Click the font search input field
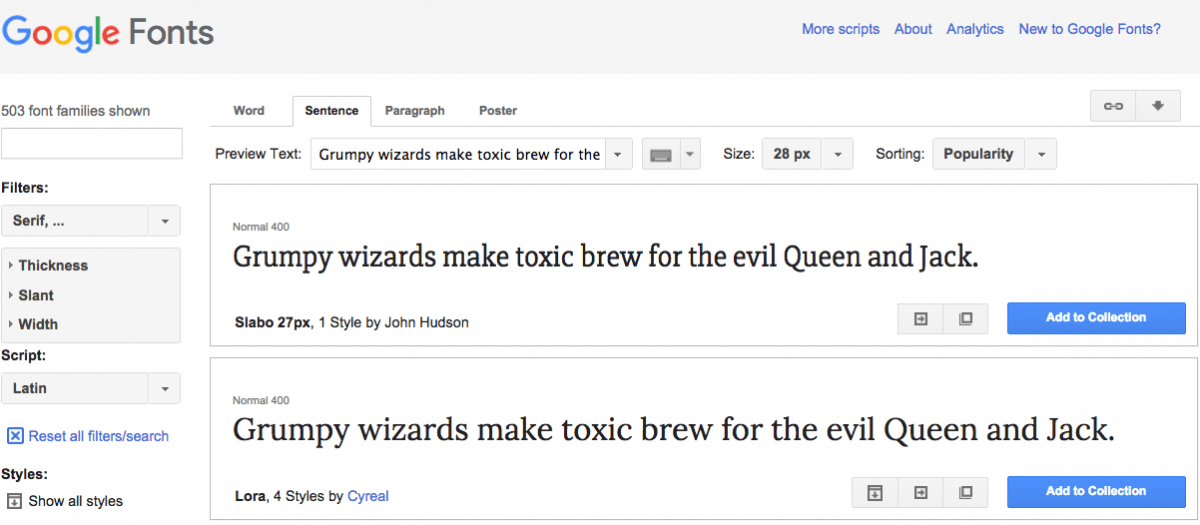 pyautogui.click(x=92, y=144)
